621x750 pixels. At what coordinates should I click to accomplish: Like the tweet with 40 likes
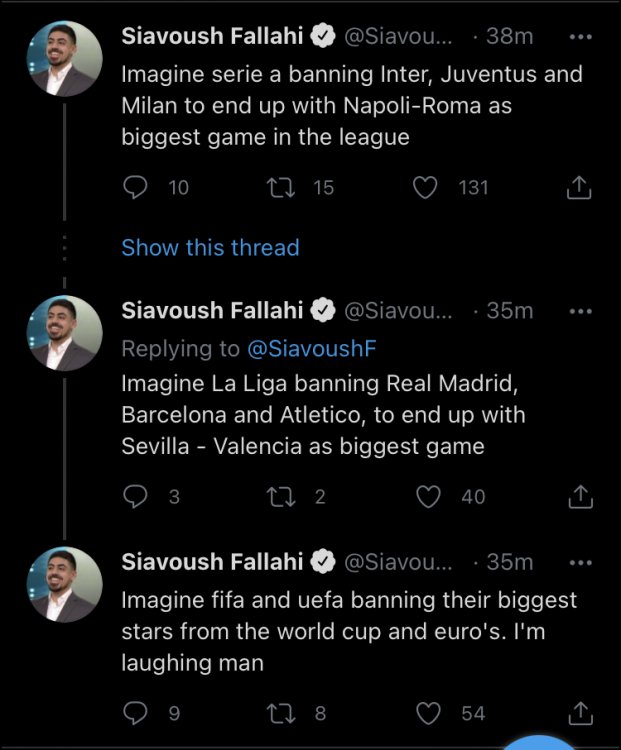click(x=428, y=496)
